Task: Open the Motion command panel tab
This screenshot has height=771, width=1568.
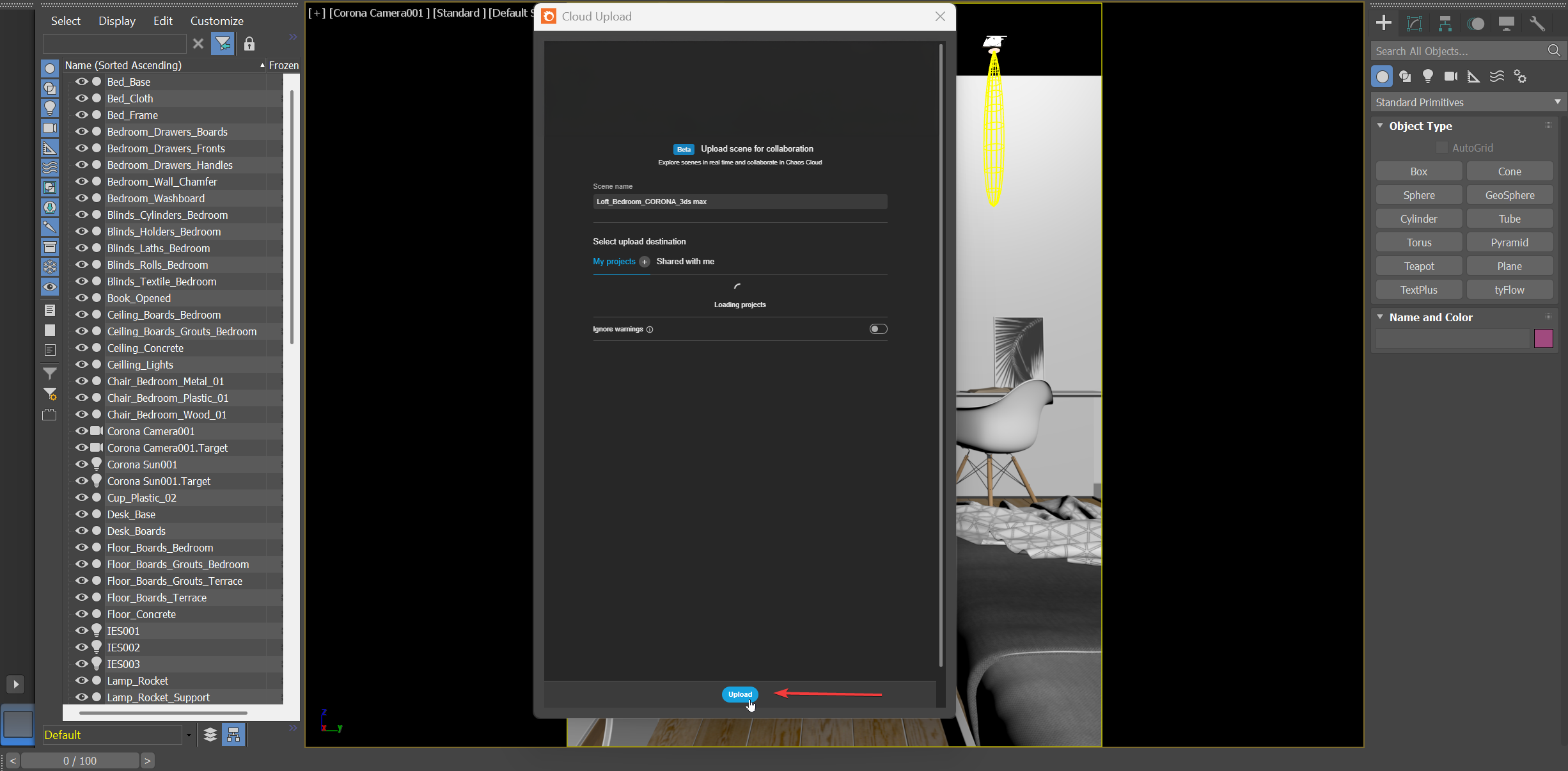Action: point(1476,24)
